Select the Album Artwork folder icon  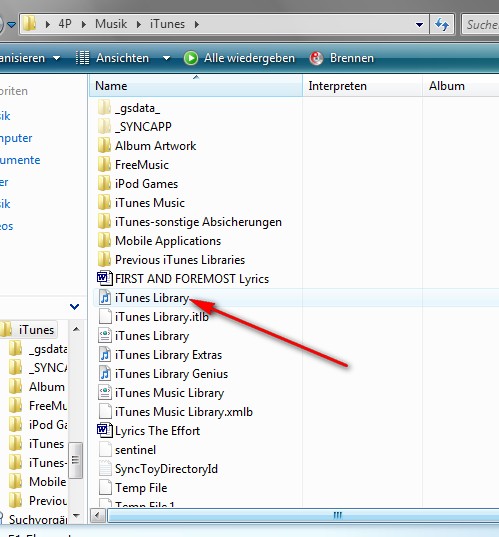click(x=104, y=146)
